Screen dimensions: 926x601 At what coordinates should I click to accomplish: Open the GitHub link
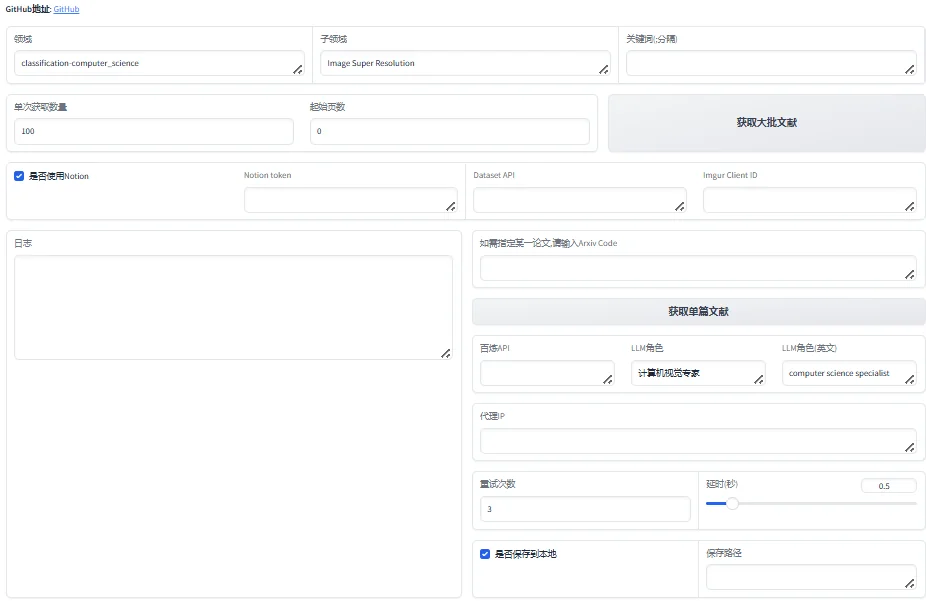tap(66, 9)
